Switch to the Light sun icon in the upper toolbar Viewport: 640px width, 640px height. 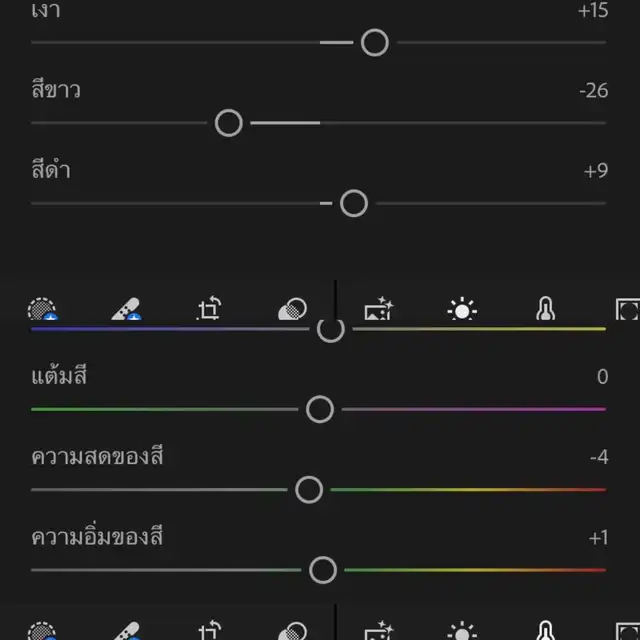click(x=462, y=310)
